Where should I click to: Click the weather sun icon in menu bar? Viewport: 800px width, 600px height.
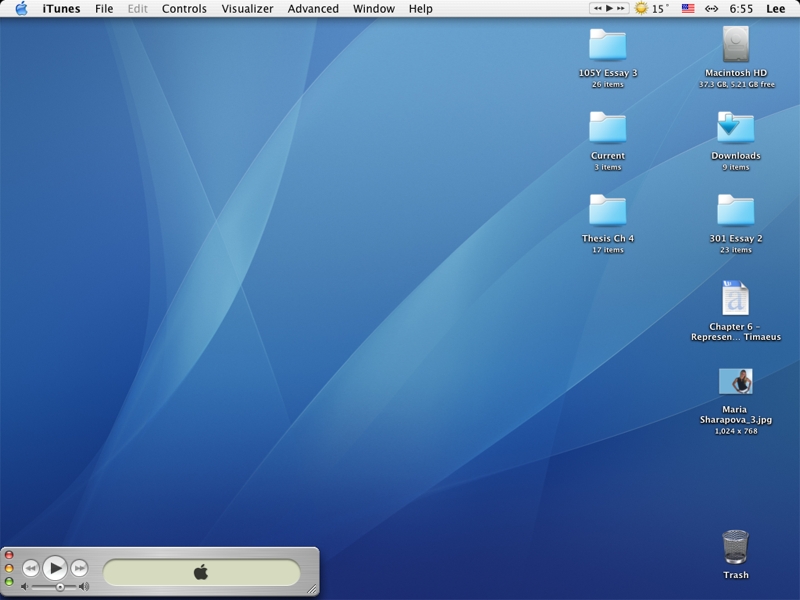(x=641, y=9)
